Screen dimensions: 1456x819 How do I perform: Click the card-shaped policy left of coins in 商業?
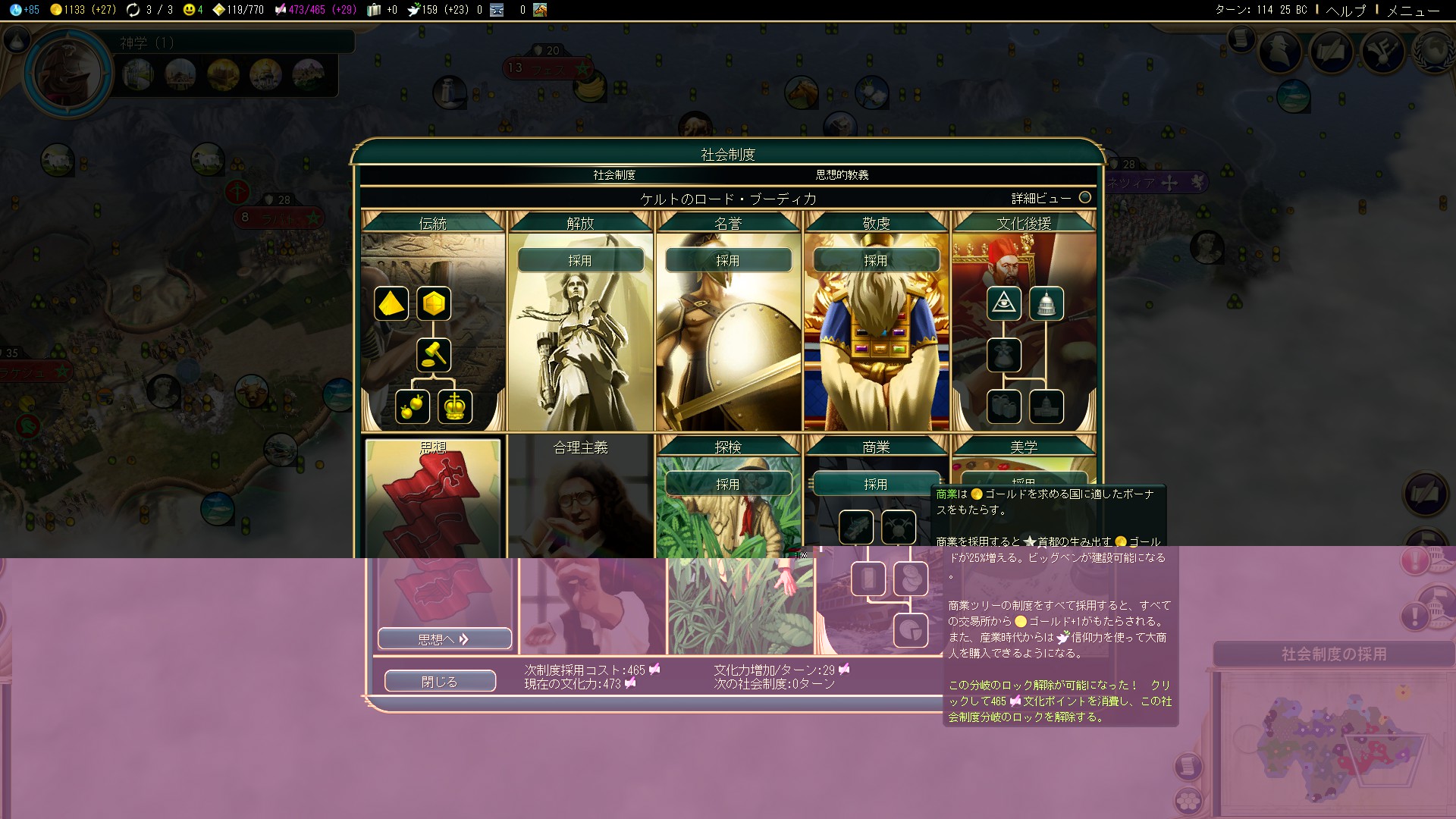[x=868, y=579]
